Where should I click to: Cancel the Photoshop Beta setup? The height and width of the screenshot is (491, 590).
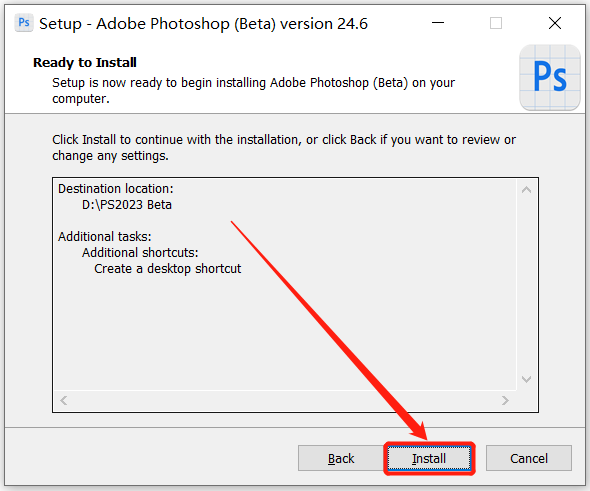tap(529, 458)
